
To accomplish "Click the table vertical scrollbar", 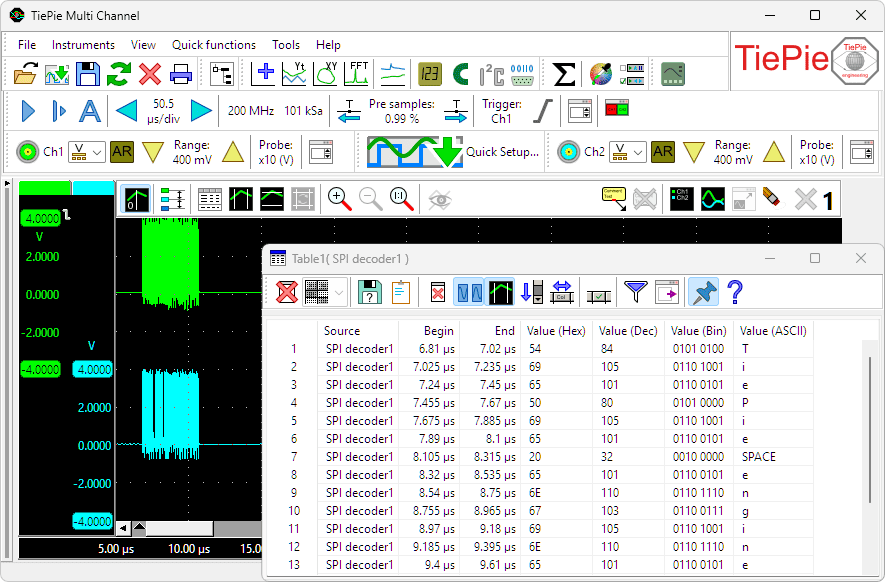I will (x=870, y=430).
